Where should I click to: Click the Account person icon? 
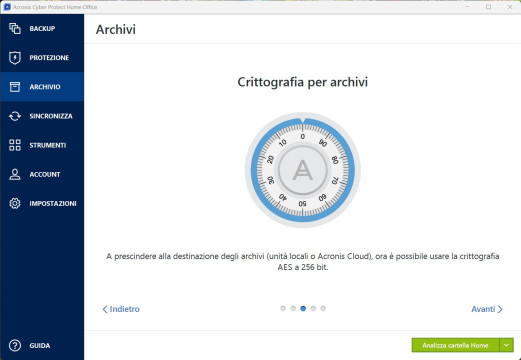click(x=15, y=174)
